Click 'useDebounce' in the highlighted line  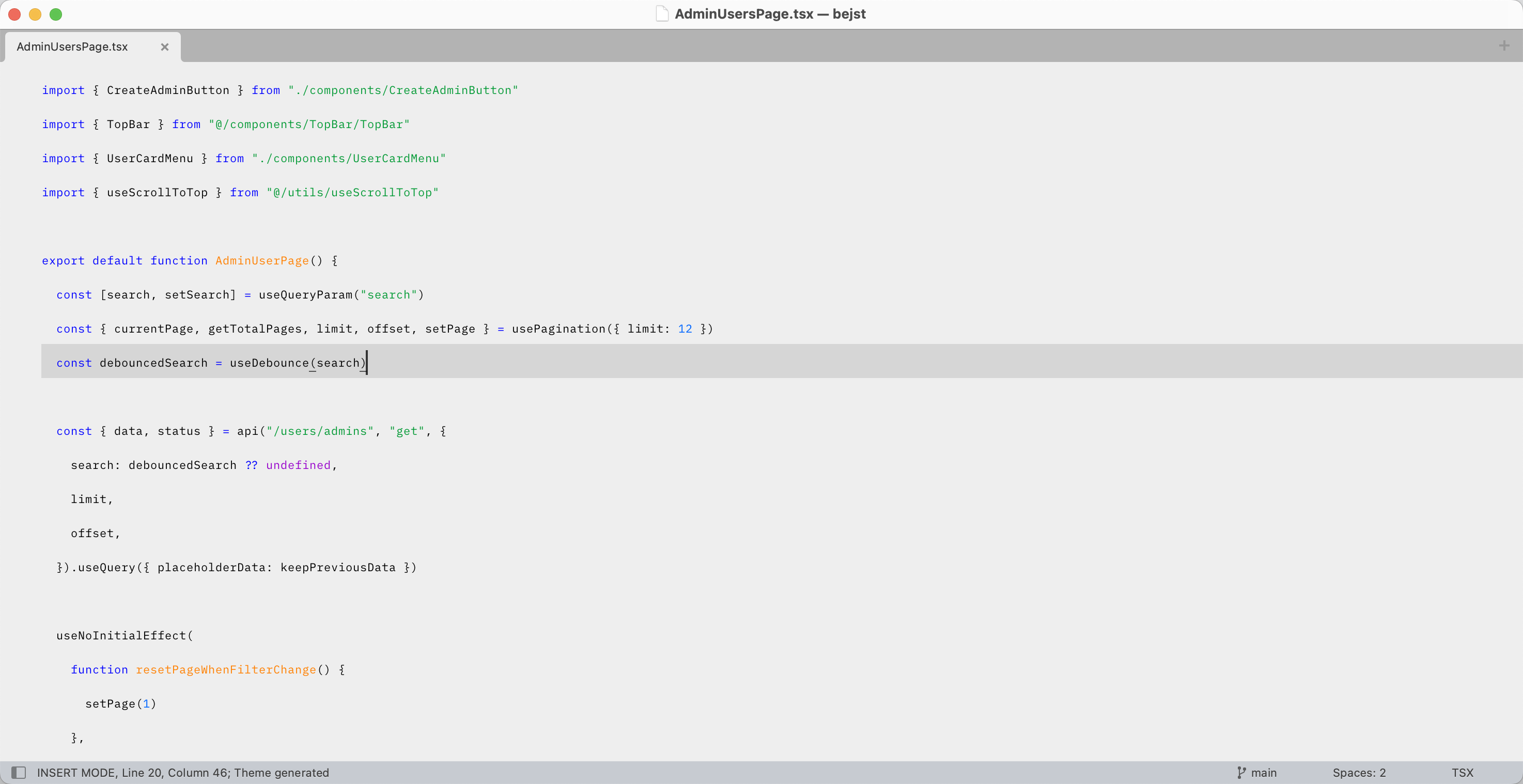(x=270, y=363)
